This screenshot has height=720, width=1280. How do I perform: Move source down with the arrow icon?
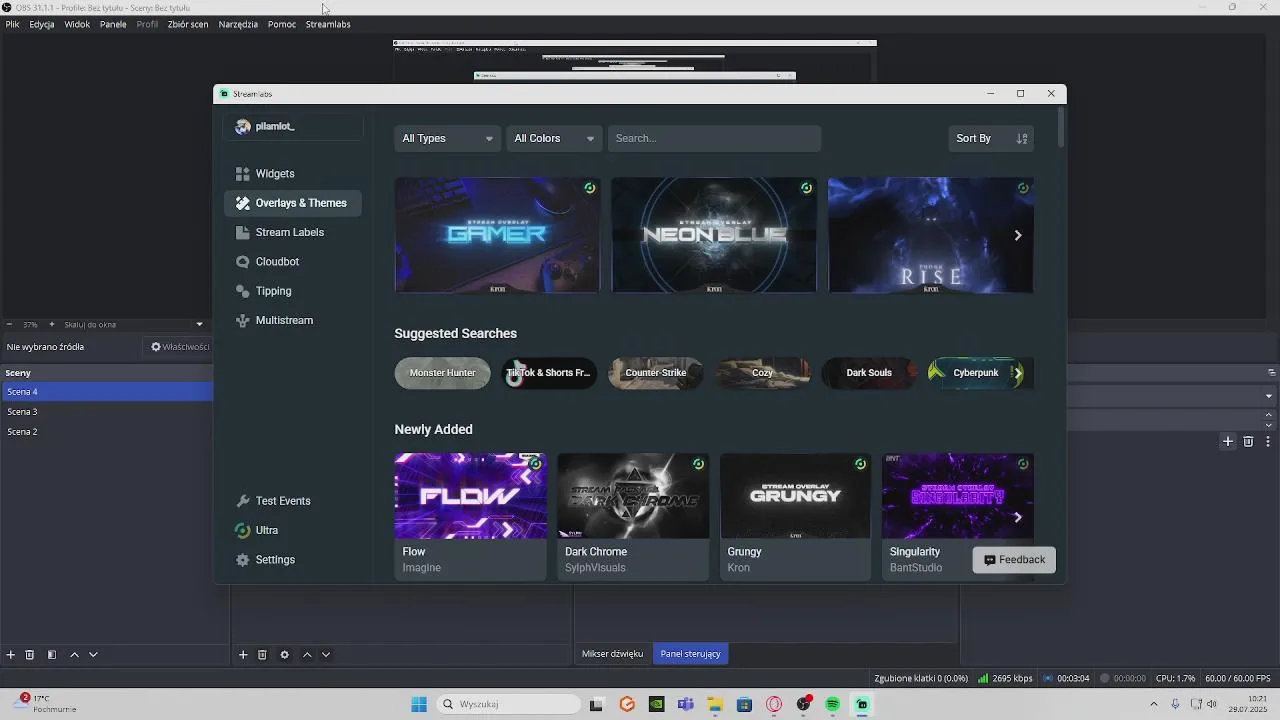[326, 655]
